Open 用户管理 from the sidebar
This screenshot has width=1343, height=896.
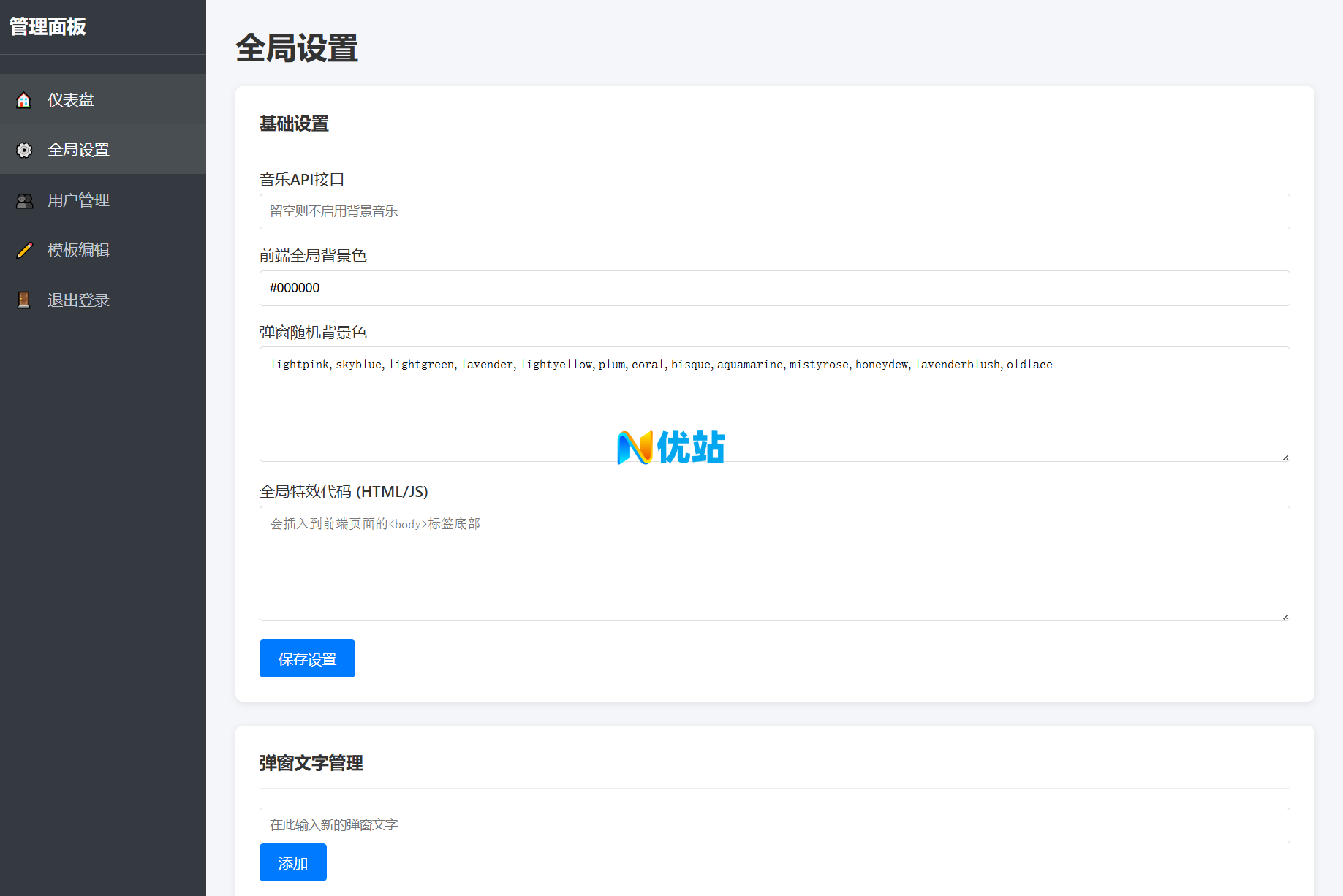(x=78, y=200)
